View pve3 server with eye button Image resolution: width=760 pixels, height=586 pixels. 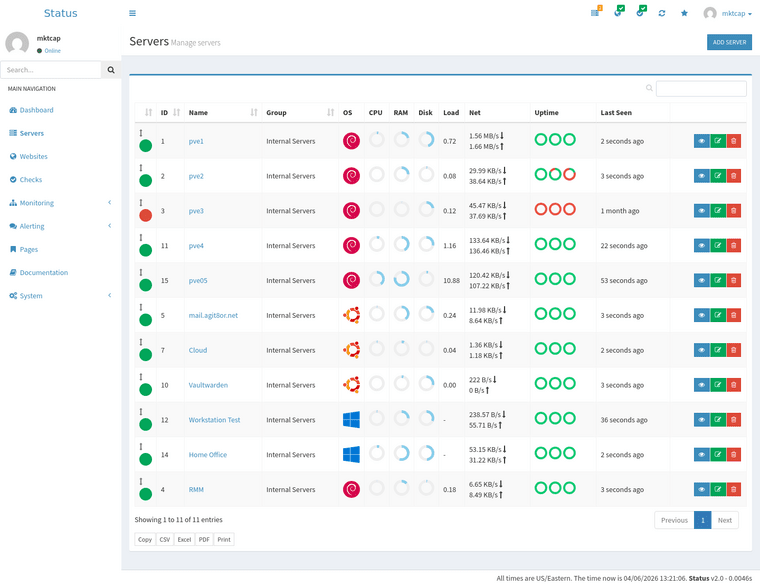point(701,211)
